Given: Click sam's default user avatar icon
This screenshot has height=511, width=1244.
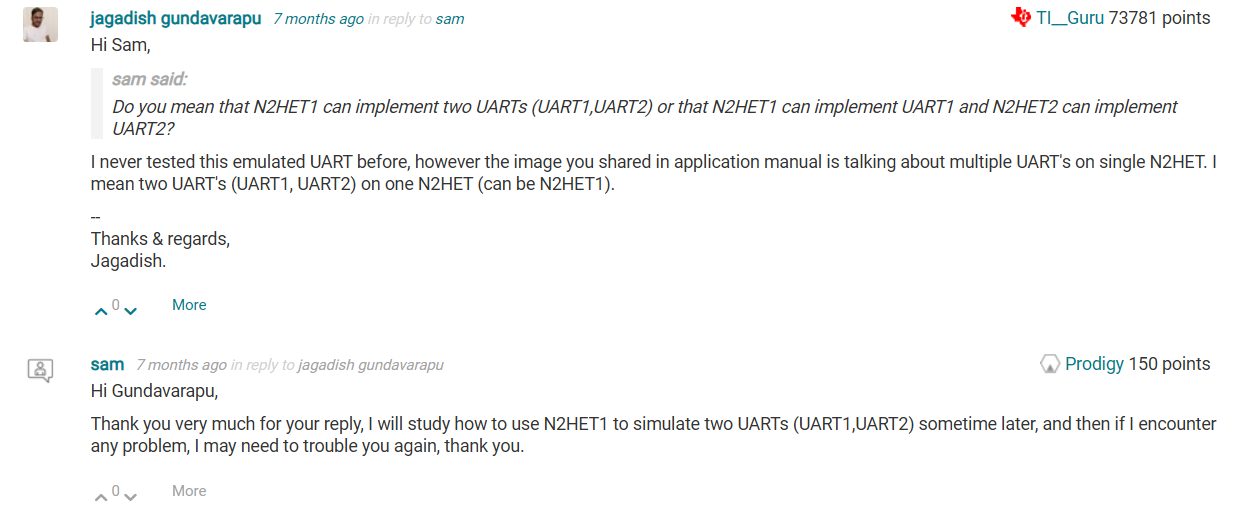Looking at the screenshot, I should click(40, 370).
